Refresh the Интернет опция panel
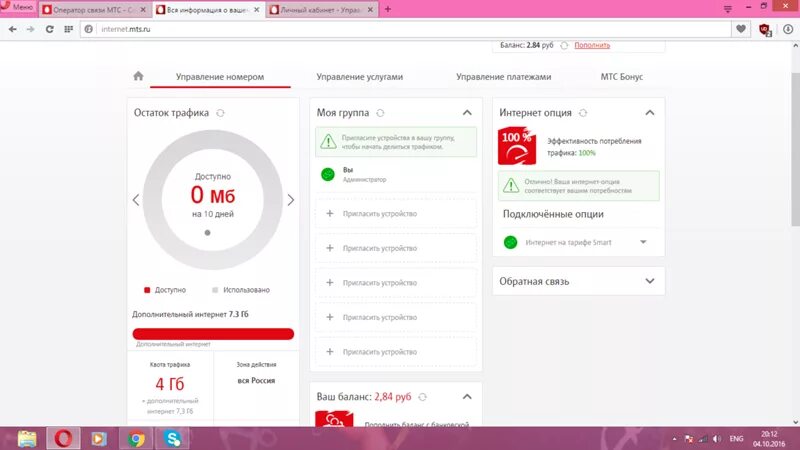This screenshot has width=800, height=450. point(583,113)
